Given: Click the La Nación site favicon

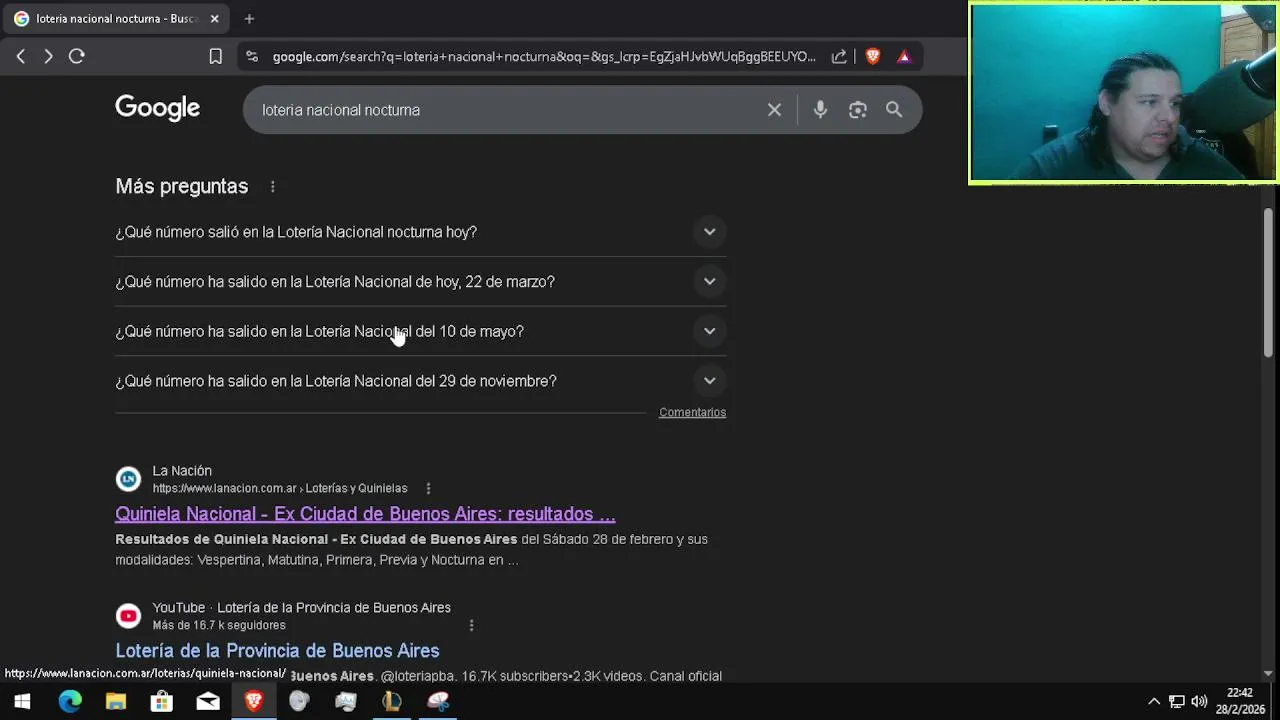Looking at the screenshot, I should 128,479.
